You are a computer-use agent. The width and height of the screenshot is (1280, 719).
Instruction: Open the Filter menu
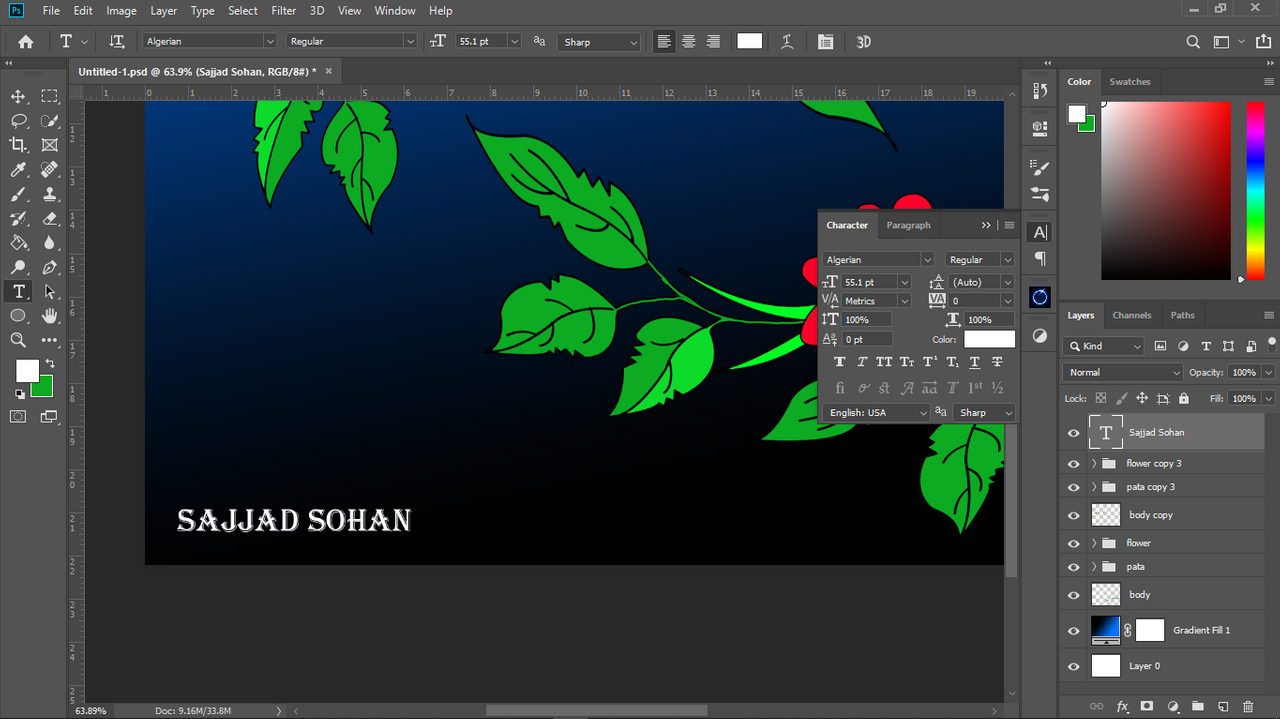pos(284,11)
